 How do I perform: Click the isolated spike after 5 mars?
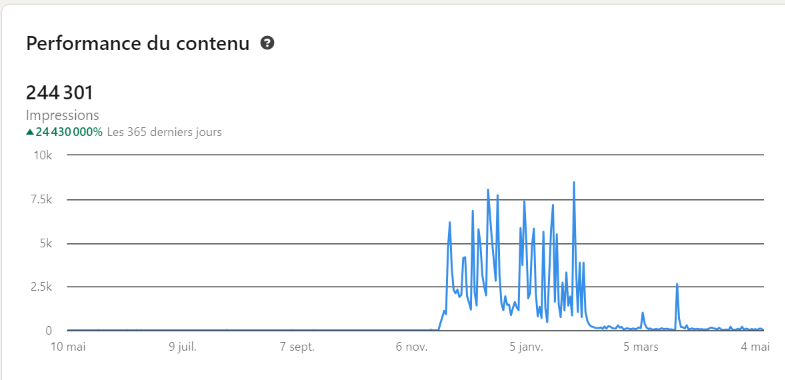click(677, 284)
